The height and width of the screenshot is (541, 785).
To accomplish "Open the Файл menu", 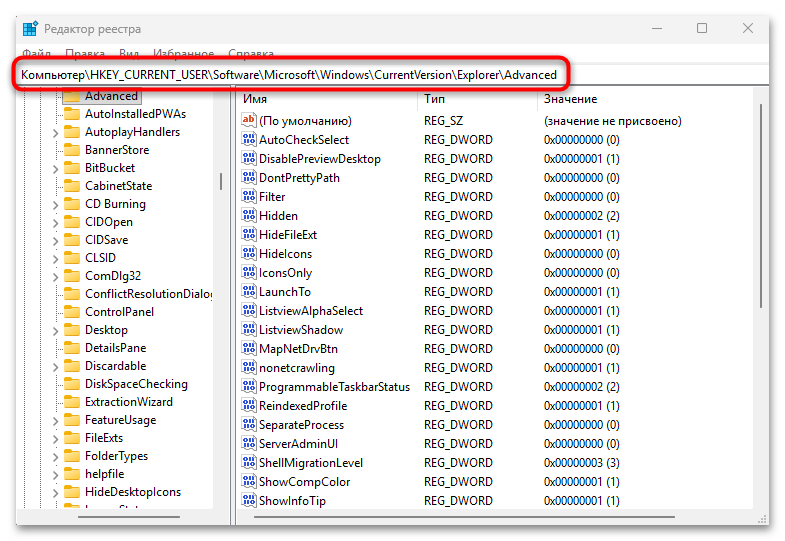I will (37, 53).
